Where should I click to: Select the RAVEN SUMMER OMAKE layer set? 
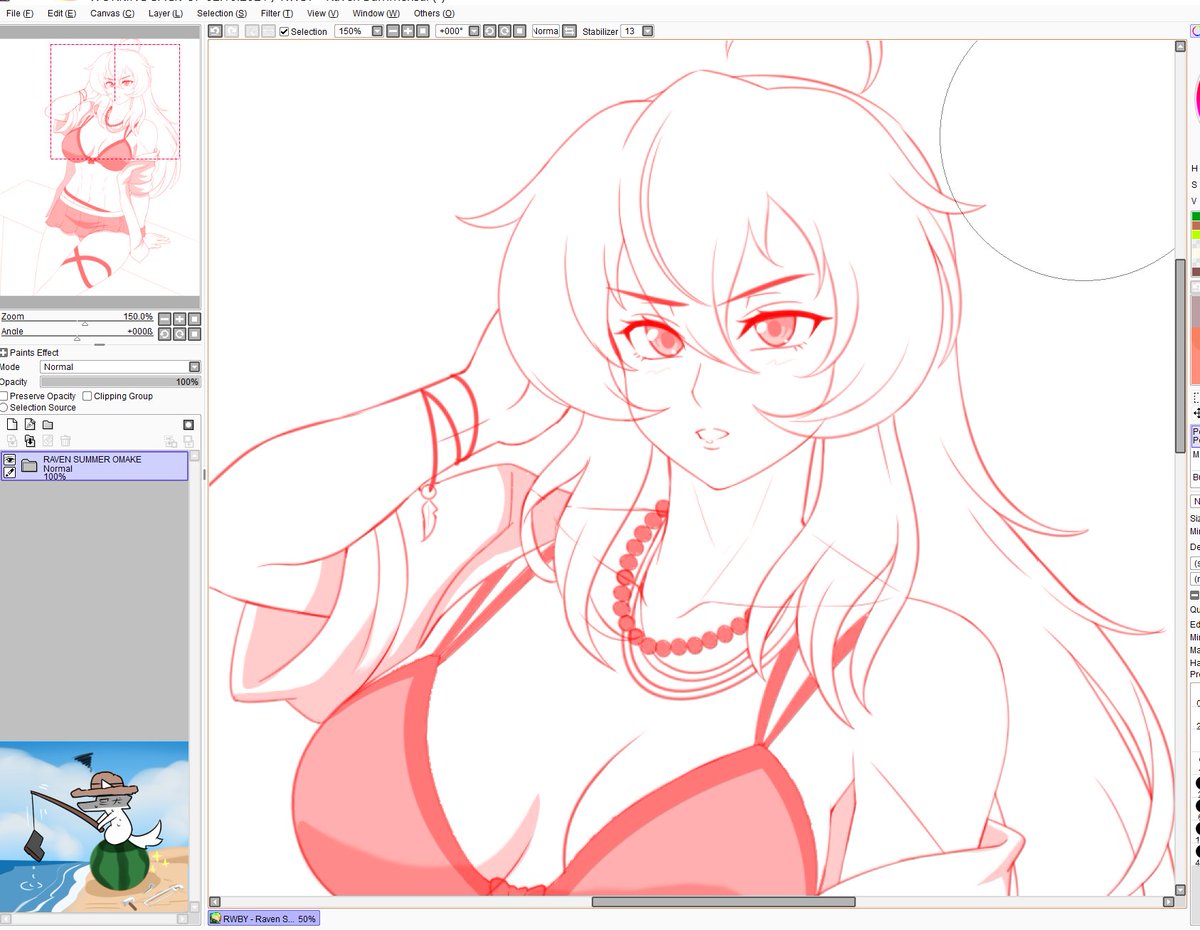(x=94, y=466)
